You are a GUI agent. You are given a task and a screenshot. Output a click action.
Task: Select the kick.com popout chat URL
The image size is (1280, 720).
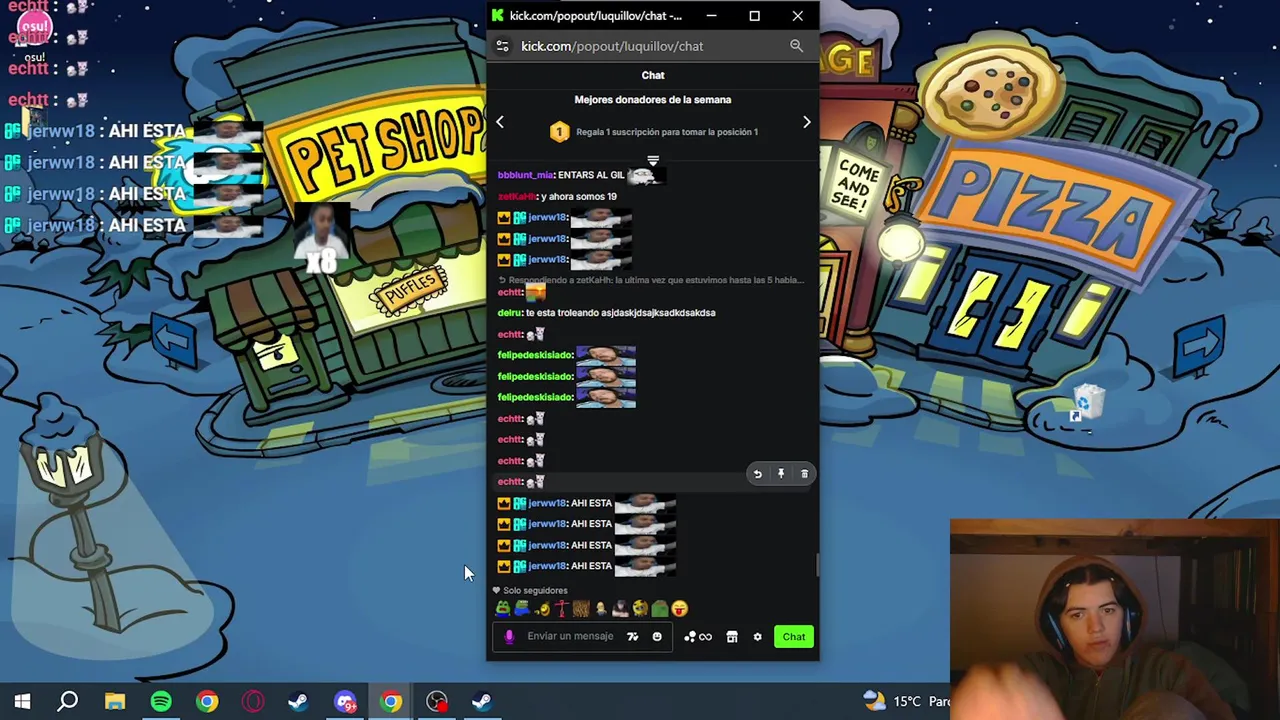[612, 46]
